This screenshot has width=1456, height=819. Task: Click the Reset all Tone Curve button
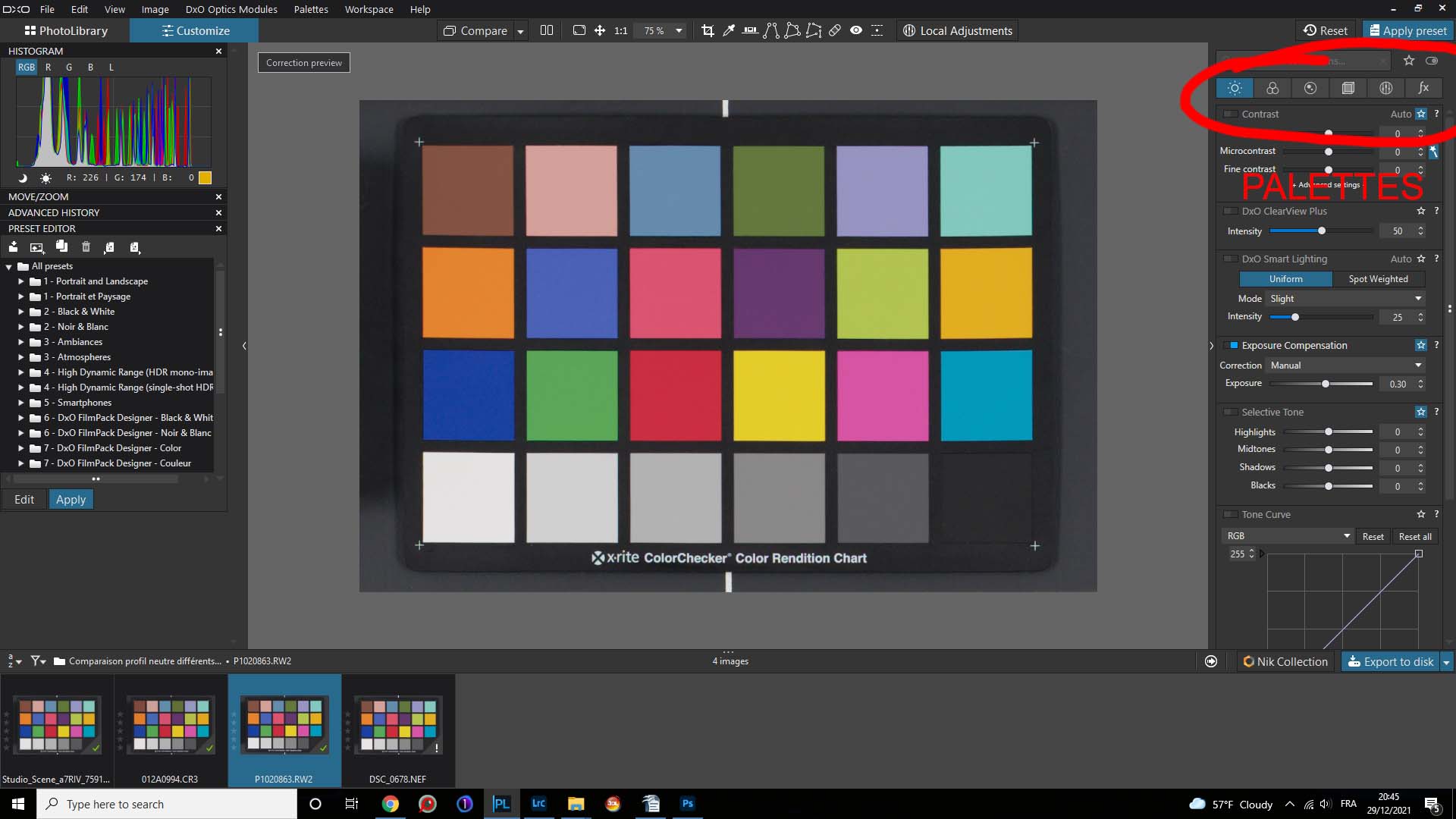pyautogui.click(x=1415, y=536)
